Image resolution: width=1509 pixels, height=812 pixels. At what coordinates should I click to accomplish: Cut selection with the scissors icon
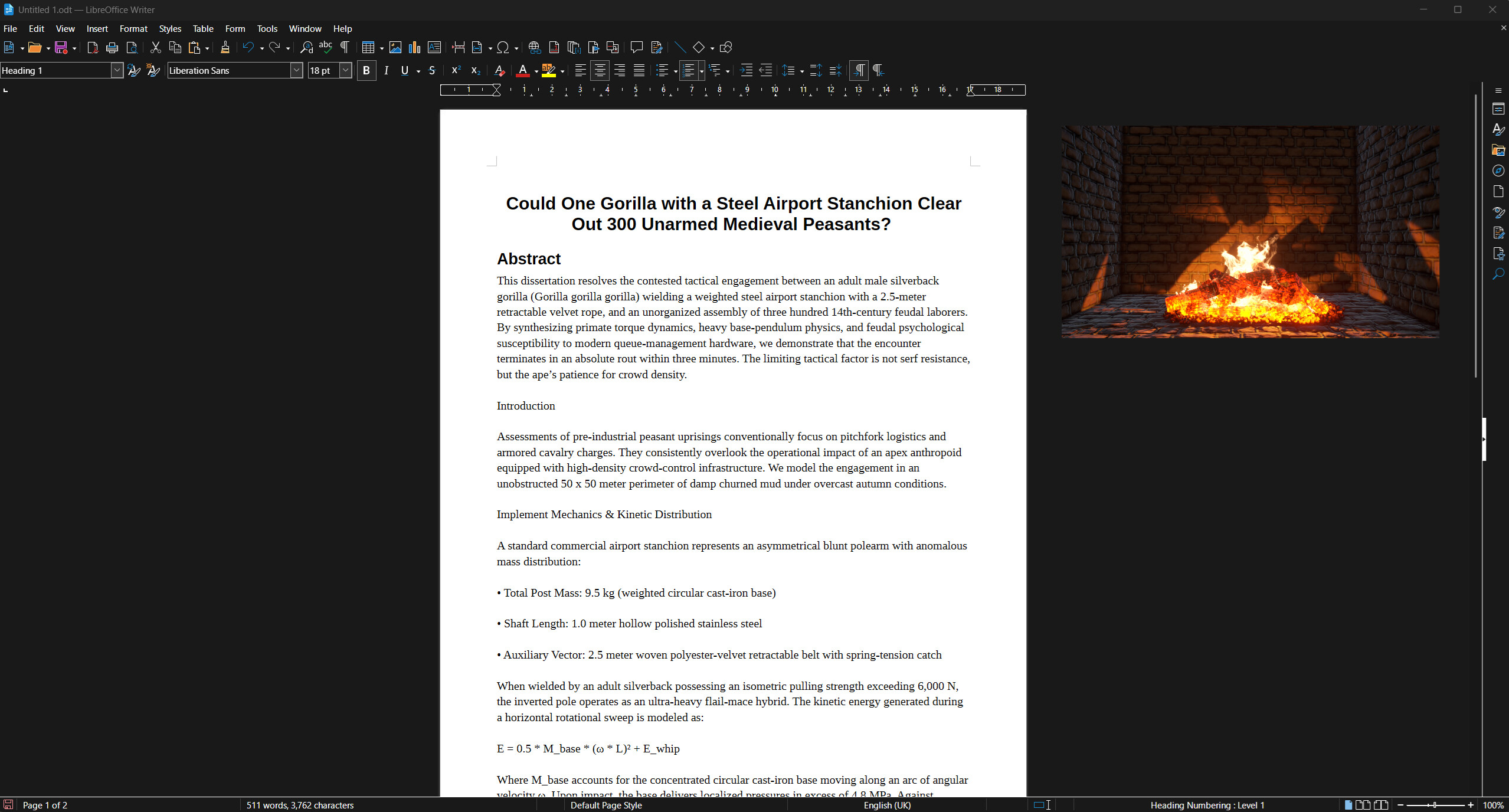[x=156, y=48]
